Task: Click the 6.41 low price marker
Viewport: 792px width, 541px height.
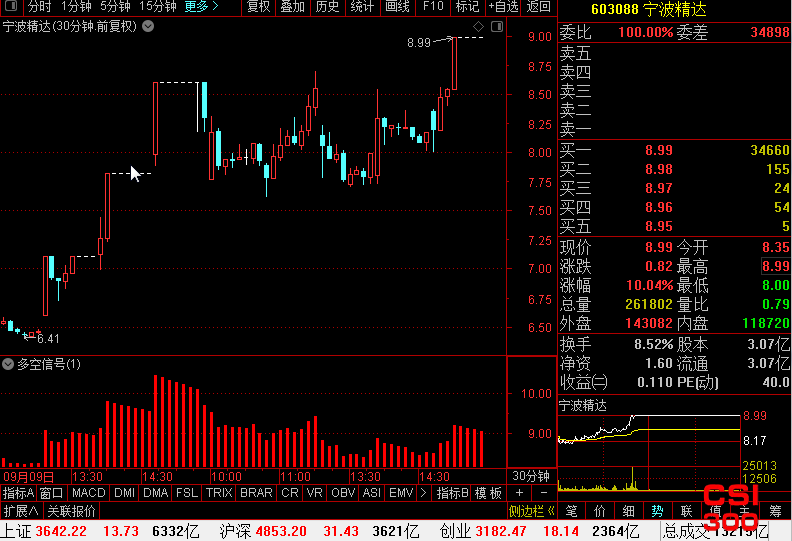Action: (48, 338)
